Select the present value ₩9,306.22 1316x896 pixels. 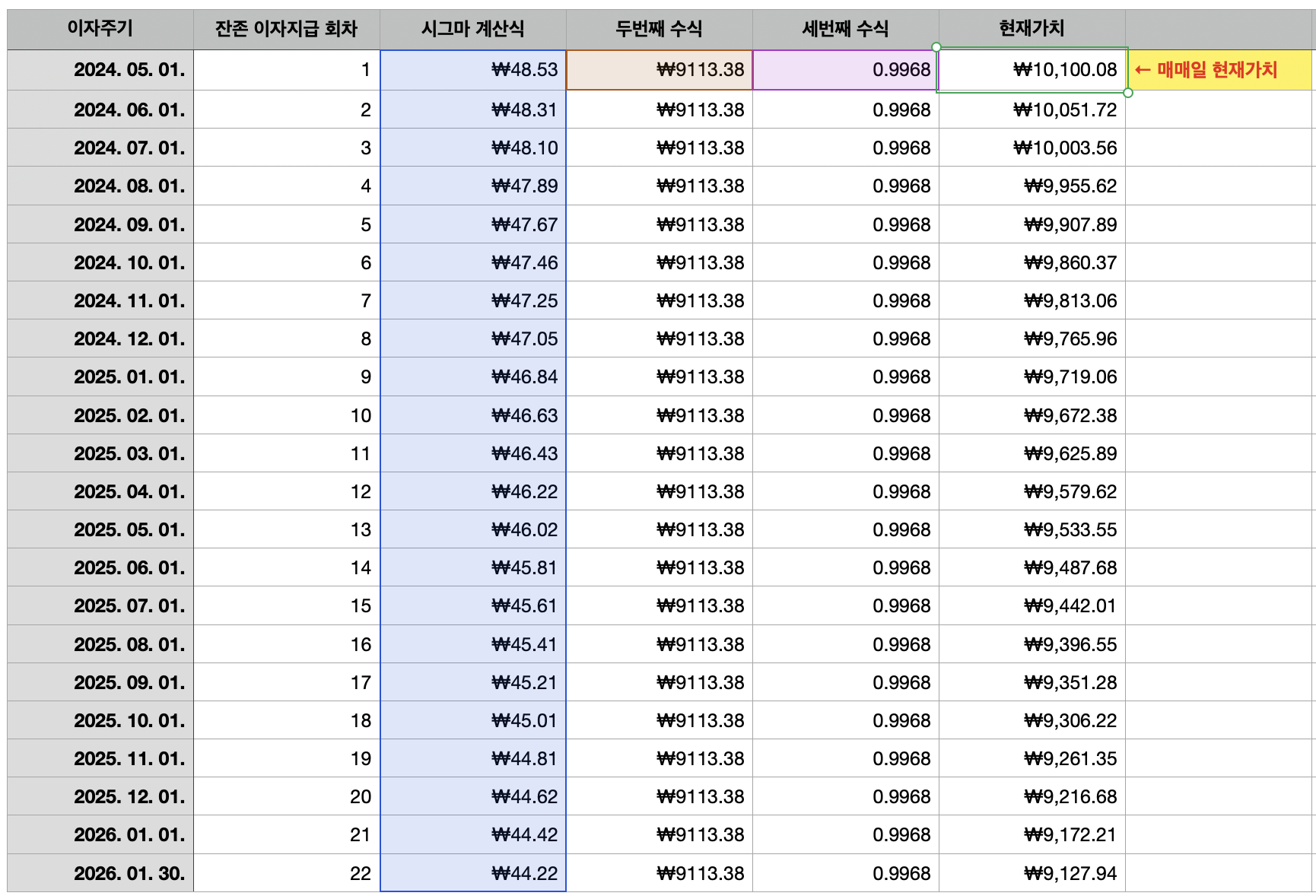pyautogui.click(x=1032, y=720)
